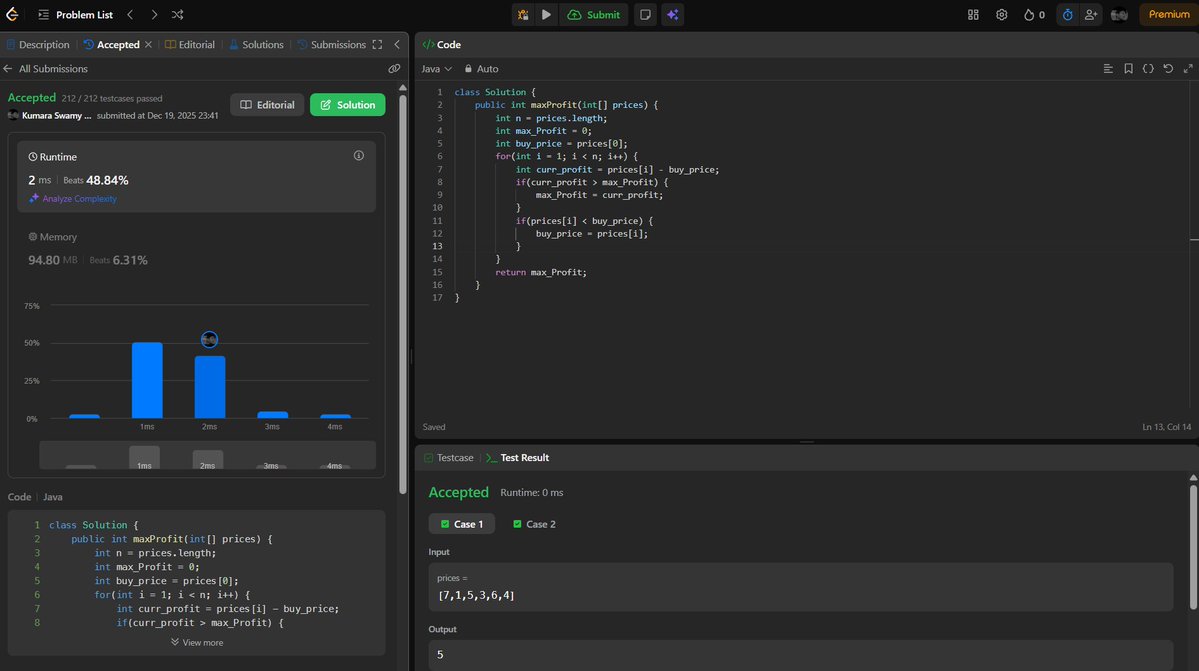
Task: Click the timer stopwatch icon in the header
Action: click(x=1067, y=14)
